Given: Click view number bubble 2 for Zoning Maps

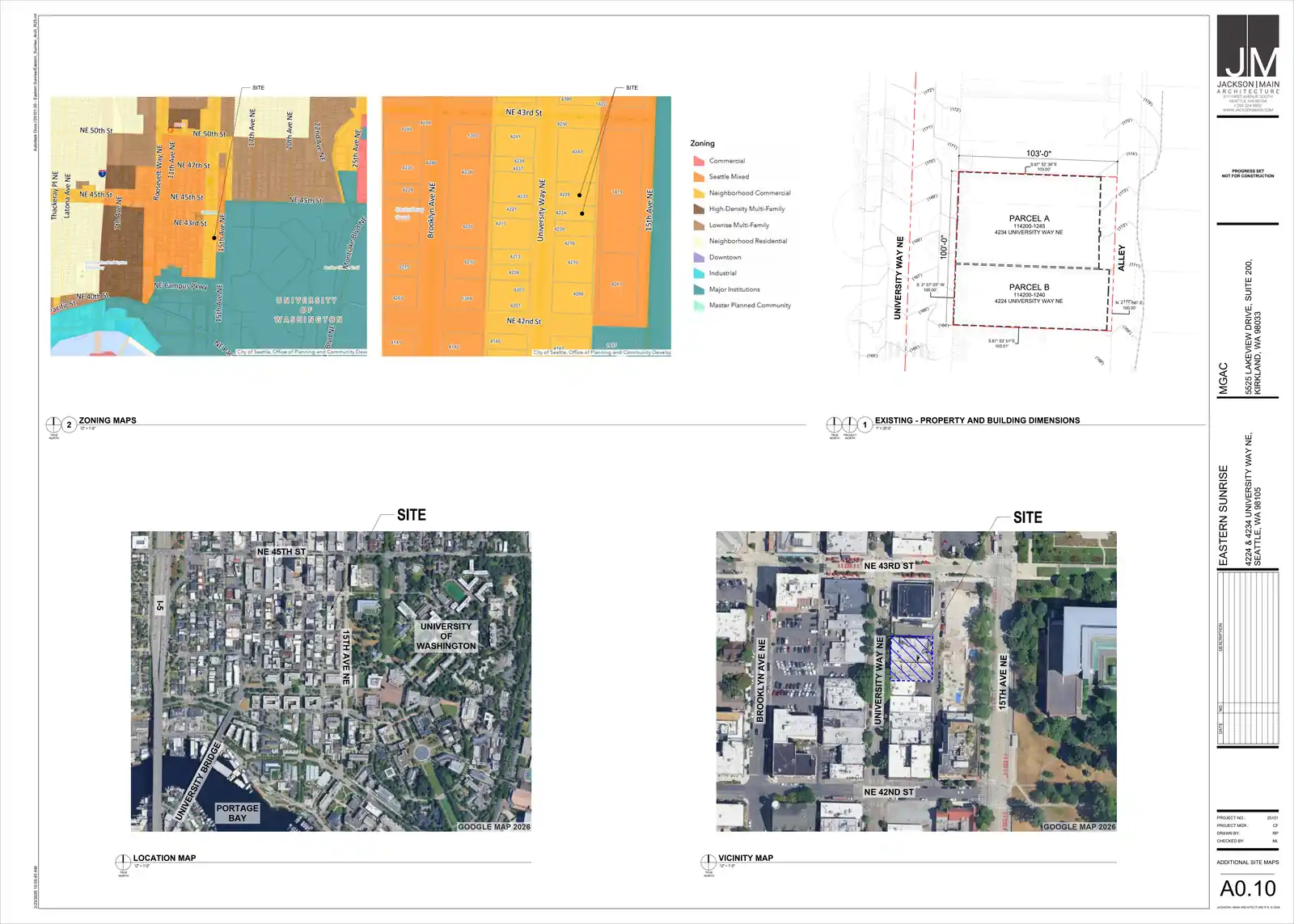Looking at the screenshot, I should pos(69,424).
